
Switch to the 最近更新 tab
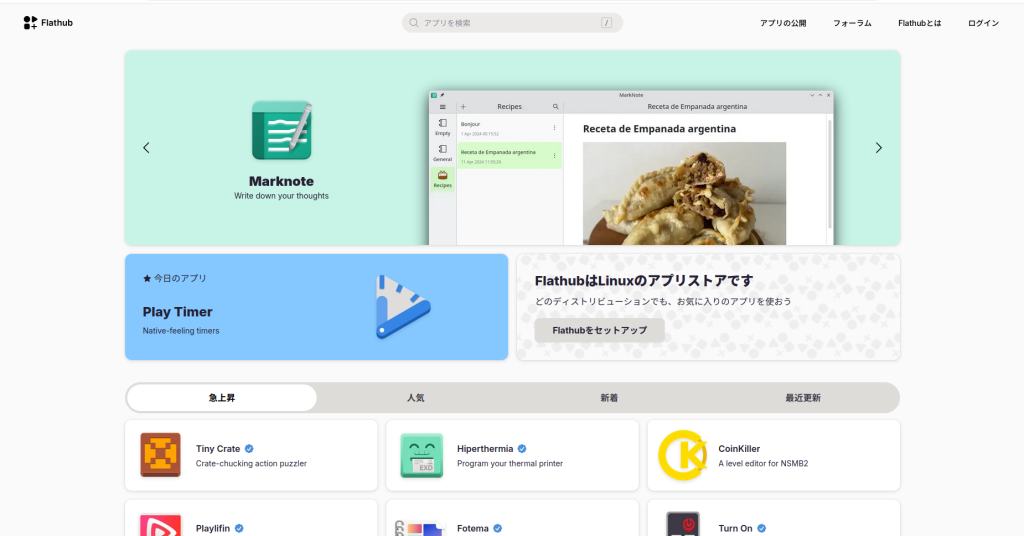[803, 398]
